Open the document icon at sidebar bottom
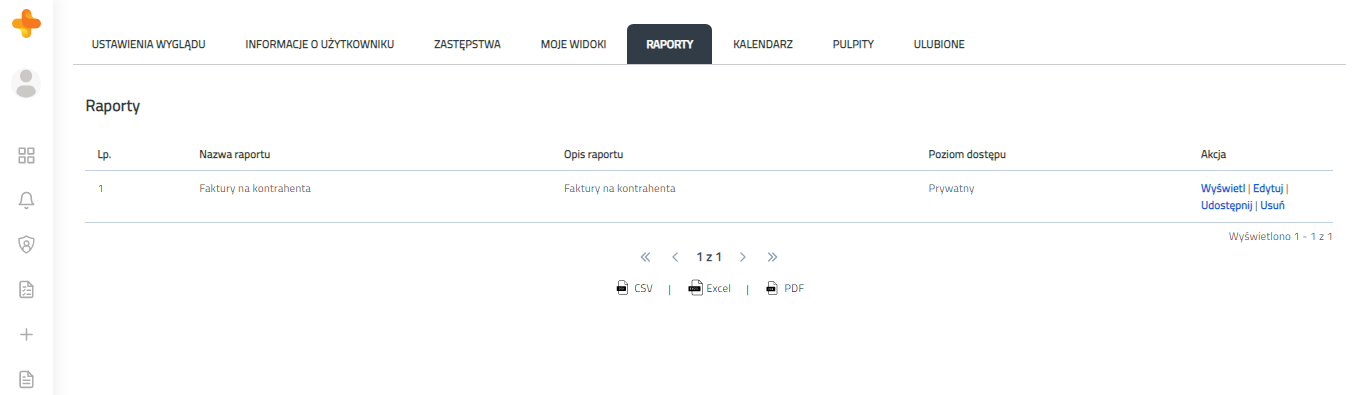1353x395 pixels. [27, 379]
